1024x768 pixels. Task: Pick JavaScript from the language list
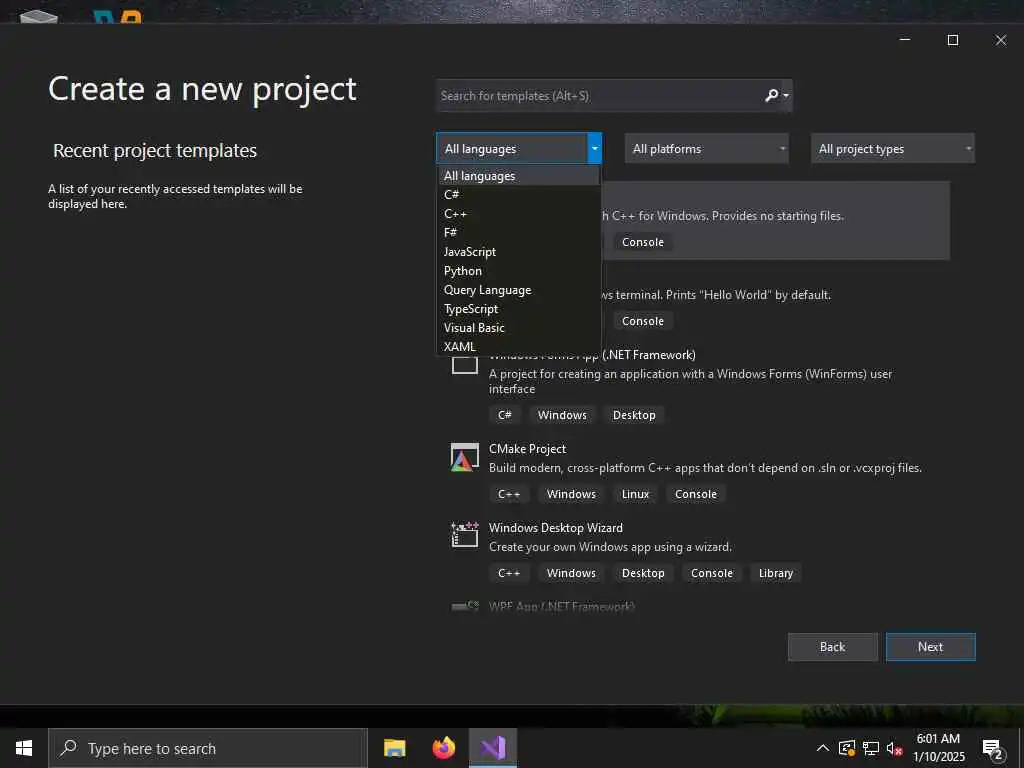(519, 251)
